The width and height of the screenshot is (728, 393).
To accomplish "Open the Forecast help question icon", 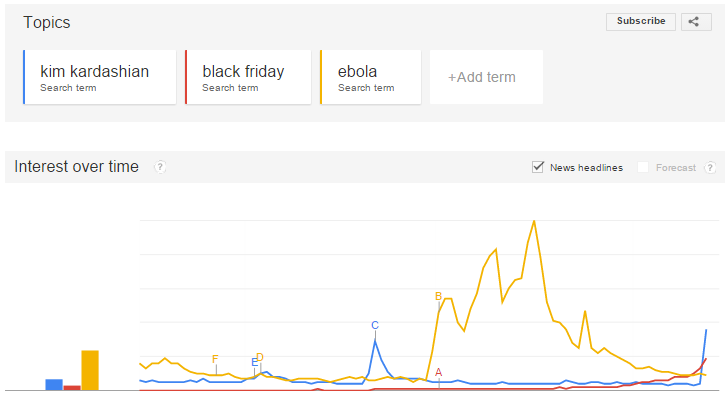I will click(710, 167).
